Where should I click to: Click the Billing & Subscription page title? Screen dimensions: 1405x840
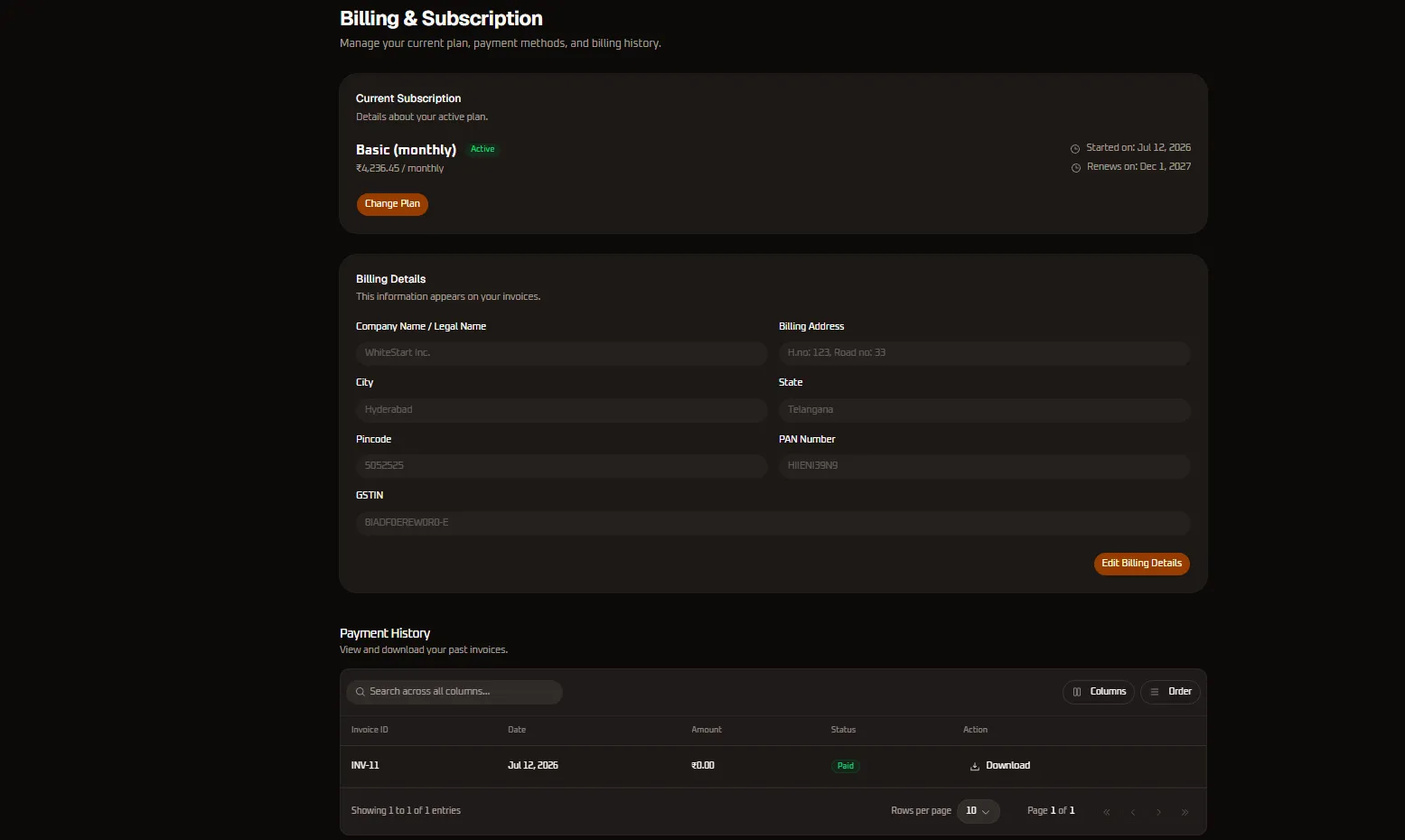(441, 19)
